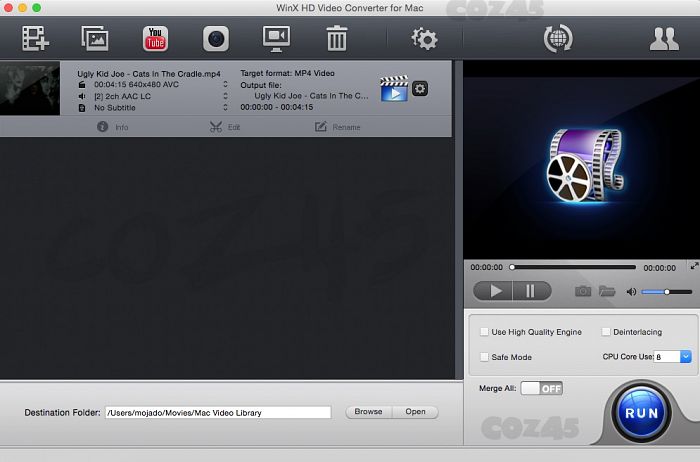
Task: Click the Add Video icon
Action: pyautogui.click(x=35, y=38)
